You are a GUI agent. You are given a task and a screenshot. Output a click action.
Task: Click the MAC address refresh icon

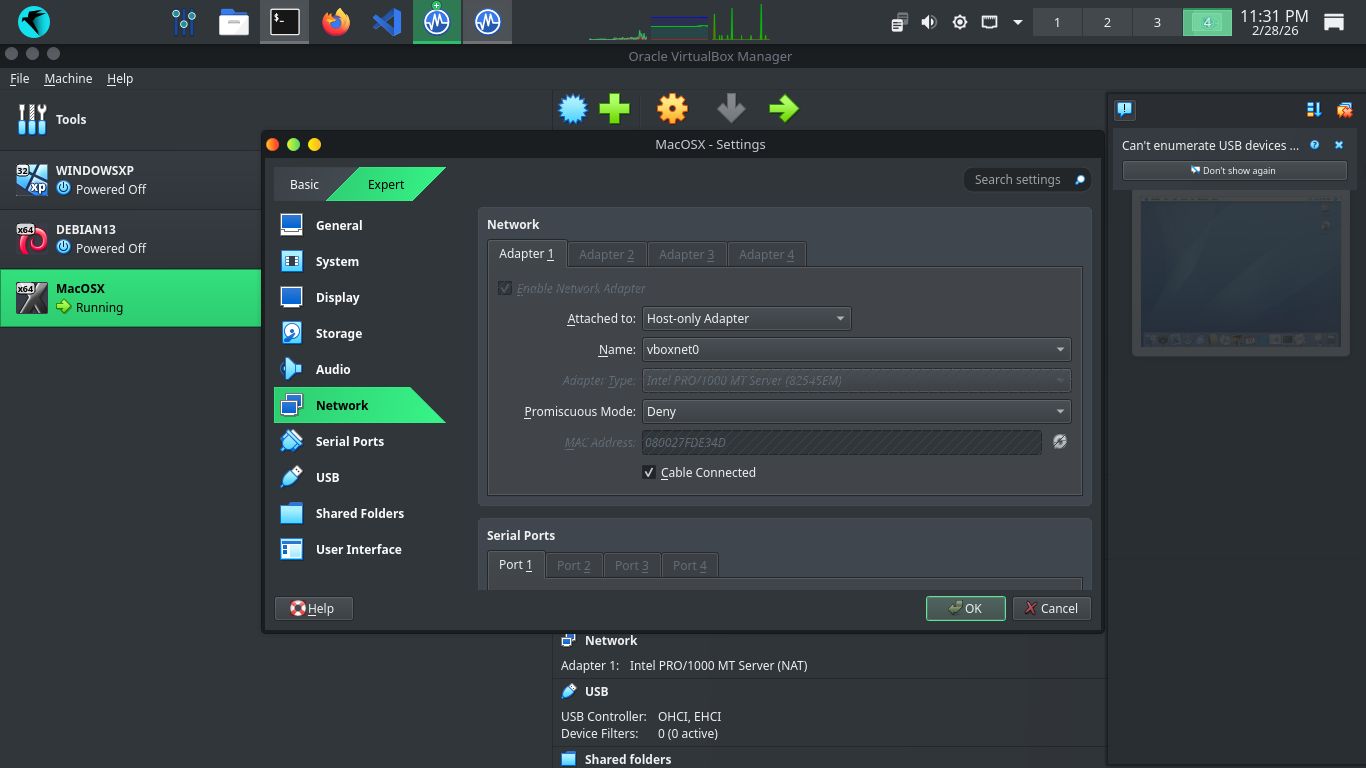coord(1060,441)
